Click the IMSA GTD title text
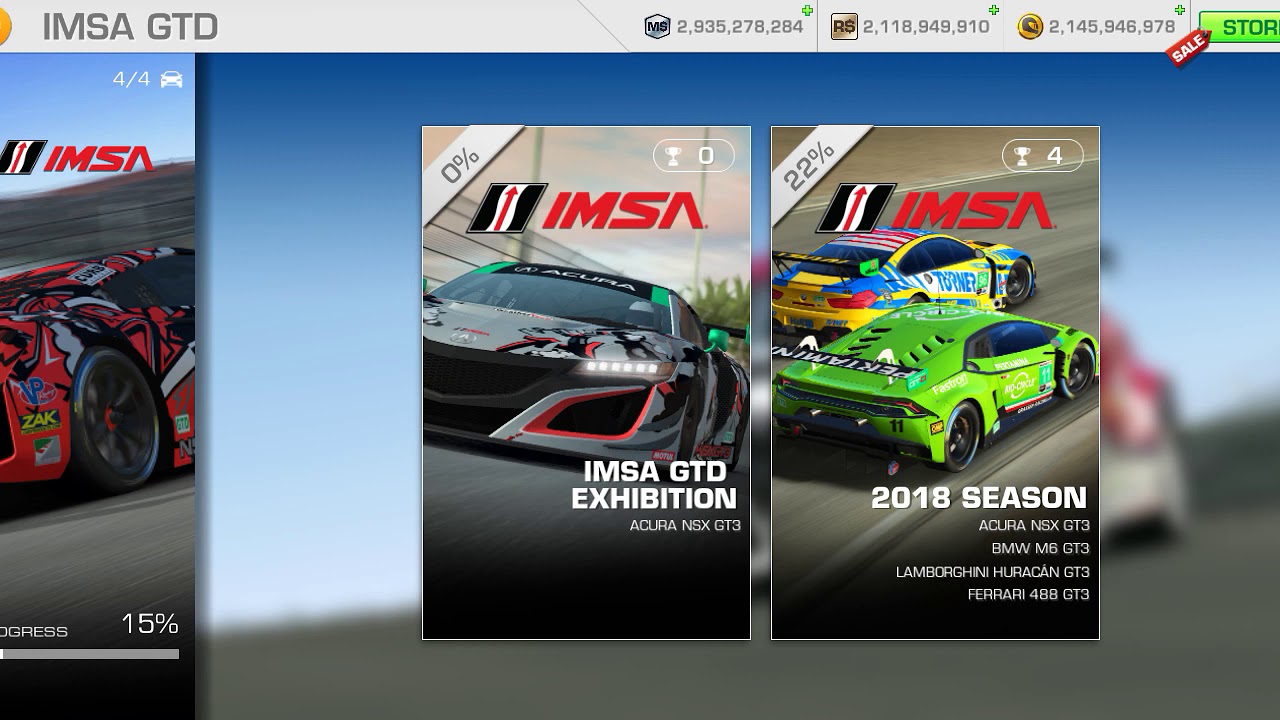1280x720 pixels. pos(130,27)
